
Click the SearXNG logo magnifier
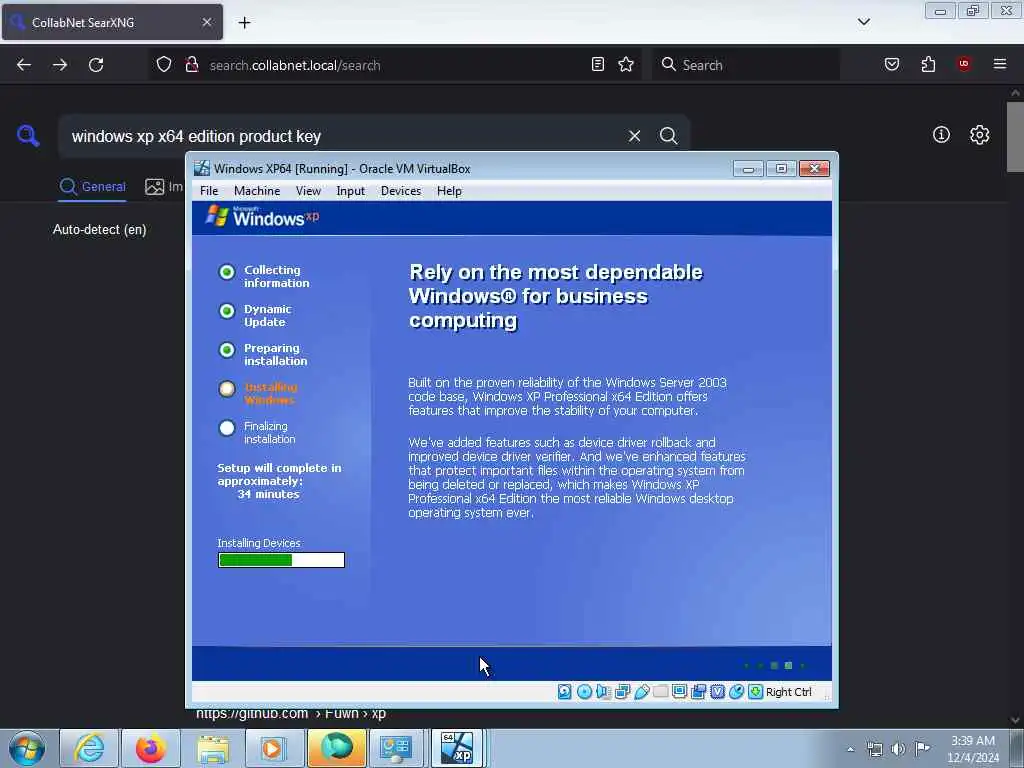[28, 135]
